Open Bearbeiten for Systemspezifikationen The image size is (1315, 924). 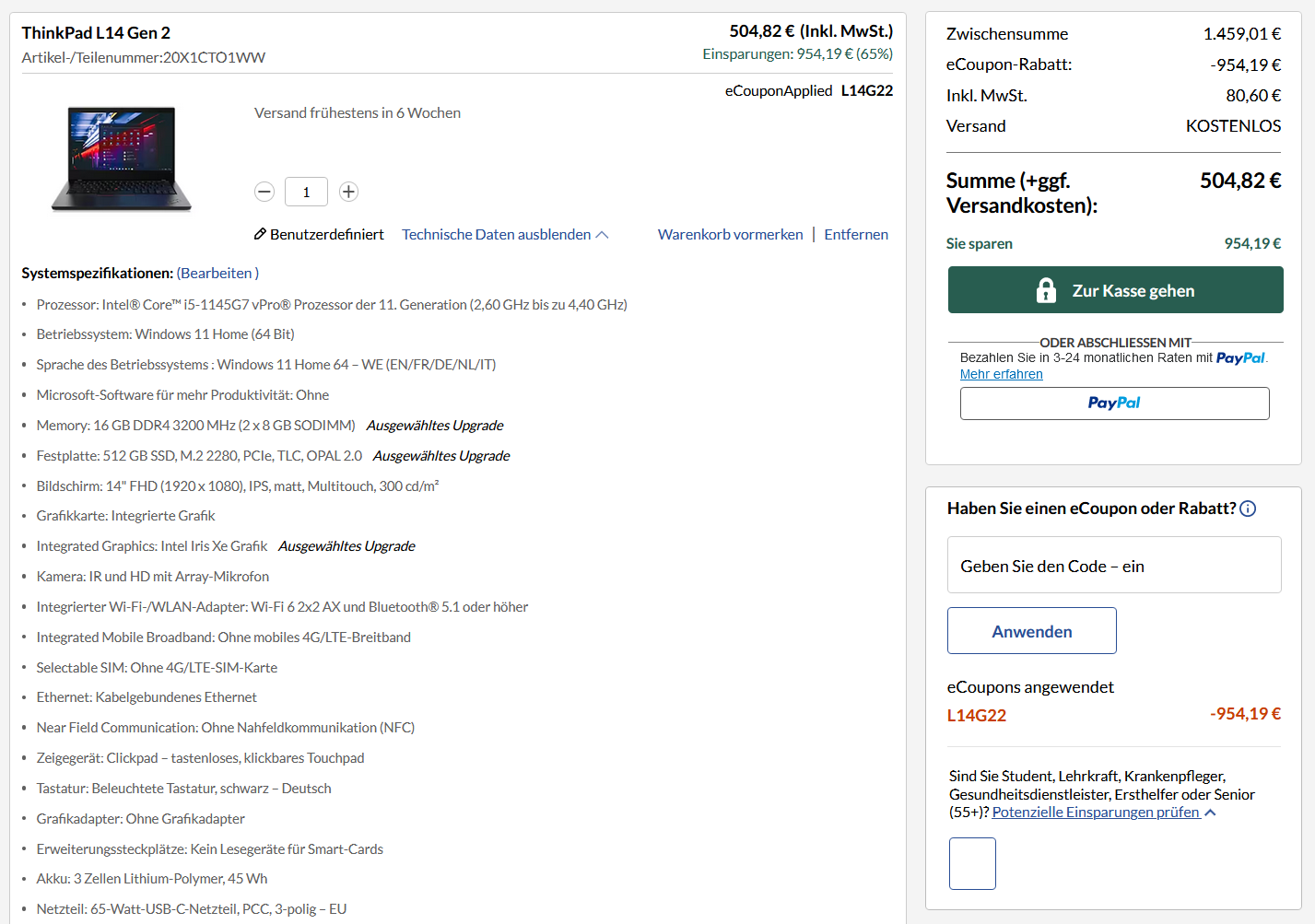tap(216, 273)
